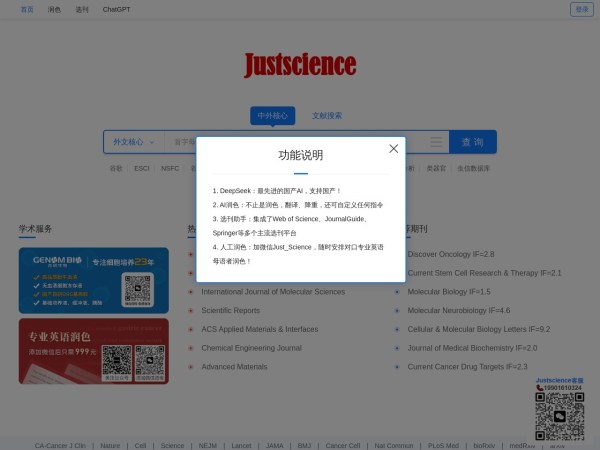Close the 功能说明 dialog
This screenshot has height=450, width=600.
tap(393, 149)
